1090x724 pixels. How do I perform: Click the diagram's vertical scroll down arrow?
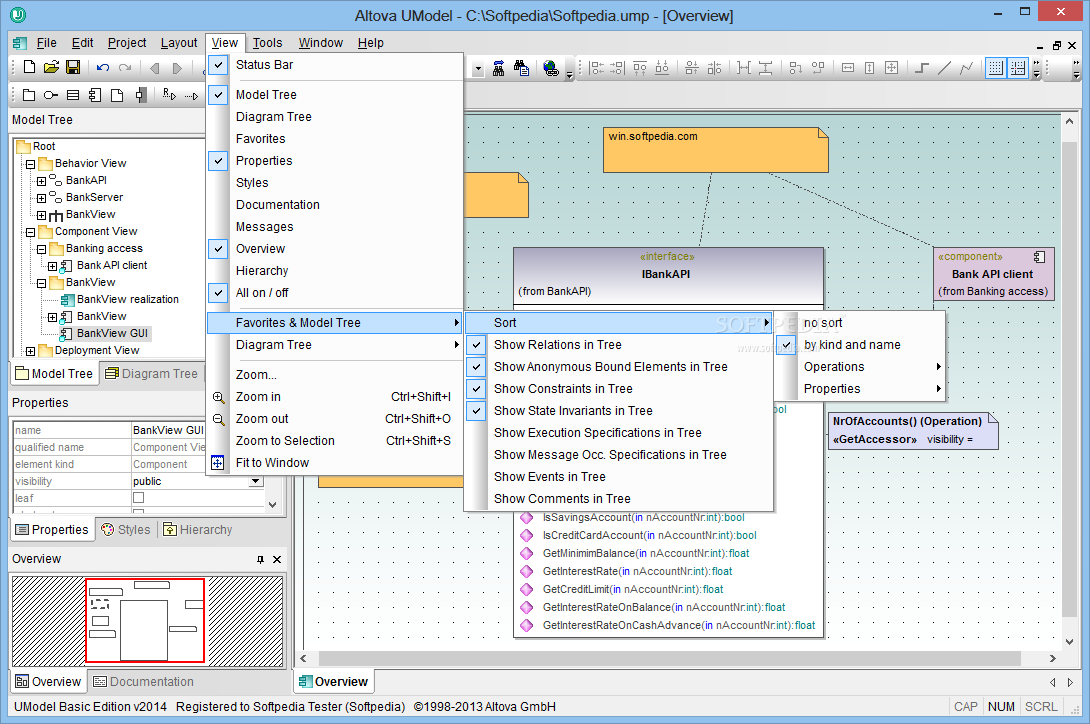pos(1069,642)
